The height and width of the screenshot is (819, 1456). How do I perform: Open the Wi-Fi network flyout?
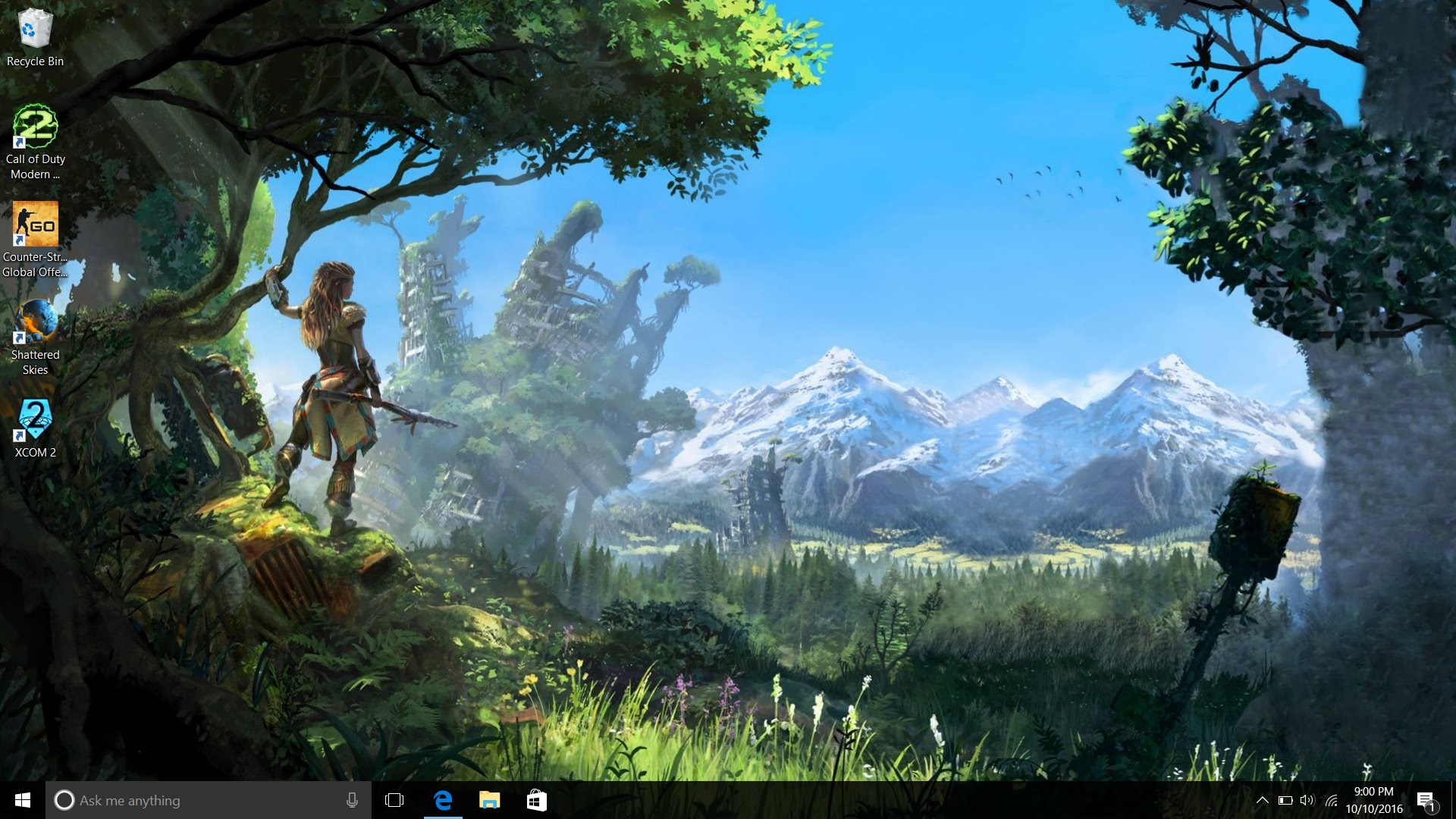click(1331, 800)
